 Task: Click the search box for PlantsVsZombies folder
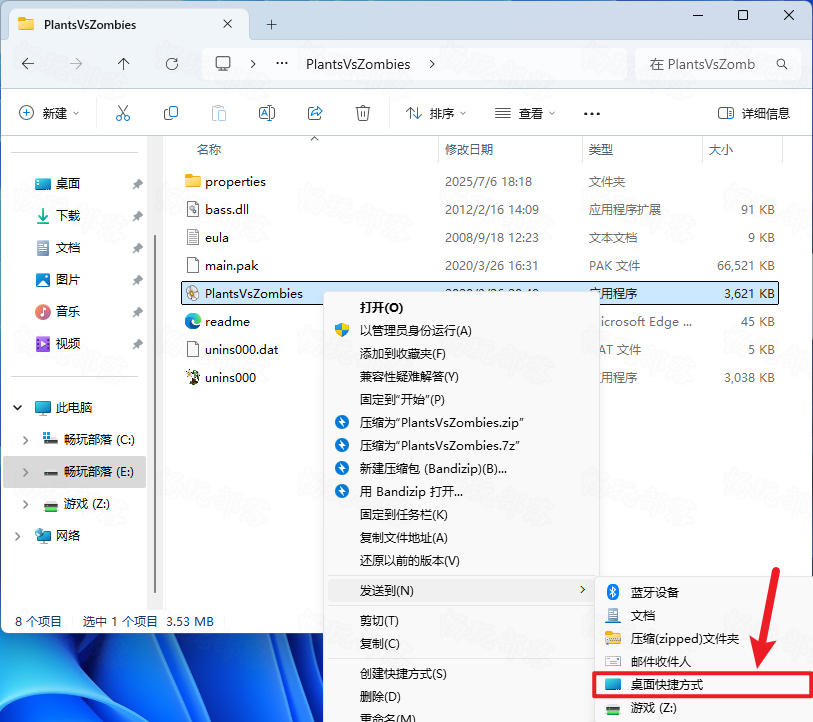pos(718,64)
